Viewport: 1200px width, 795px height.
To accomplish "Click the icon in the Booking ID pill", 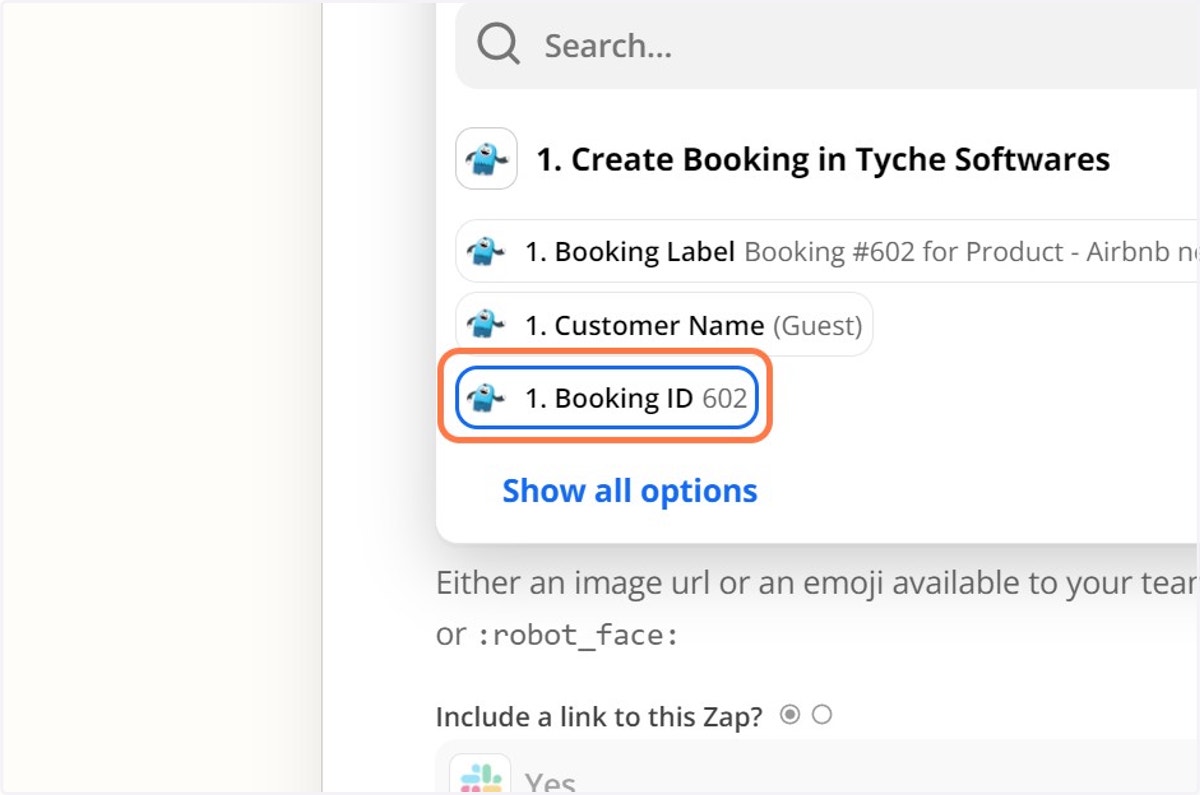I will click(x=487, y=398).
